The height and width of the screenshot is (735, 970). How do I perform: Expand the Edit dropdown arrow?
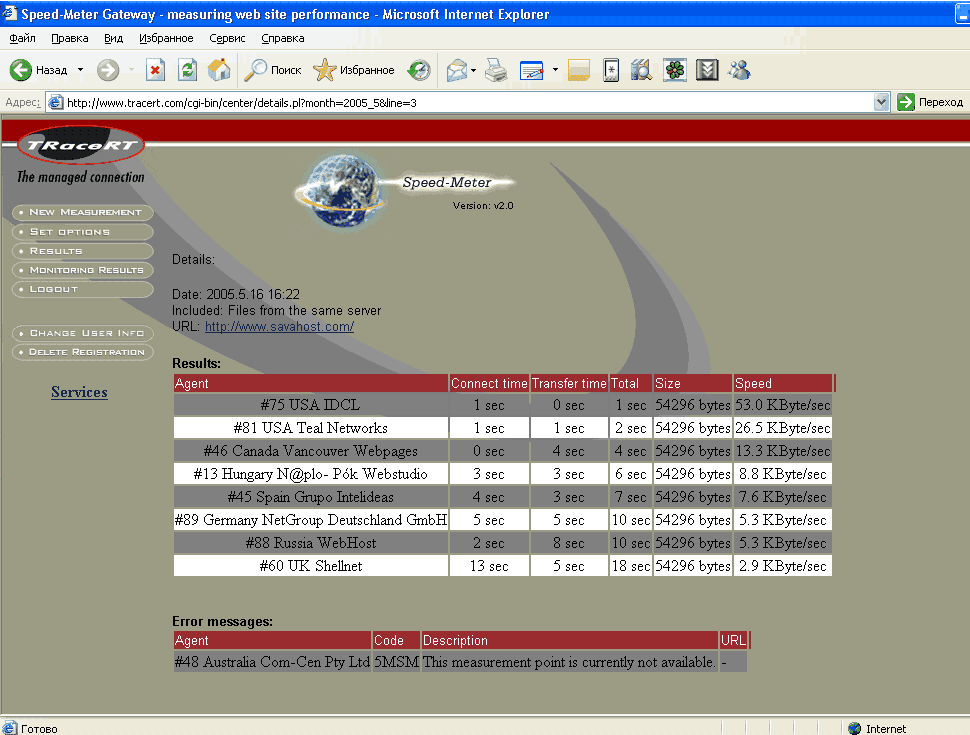tap(555, 70)
